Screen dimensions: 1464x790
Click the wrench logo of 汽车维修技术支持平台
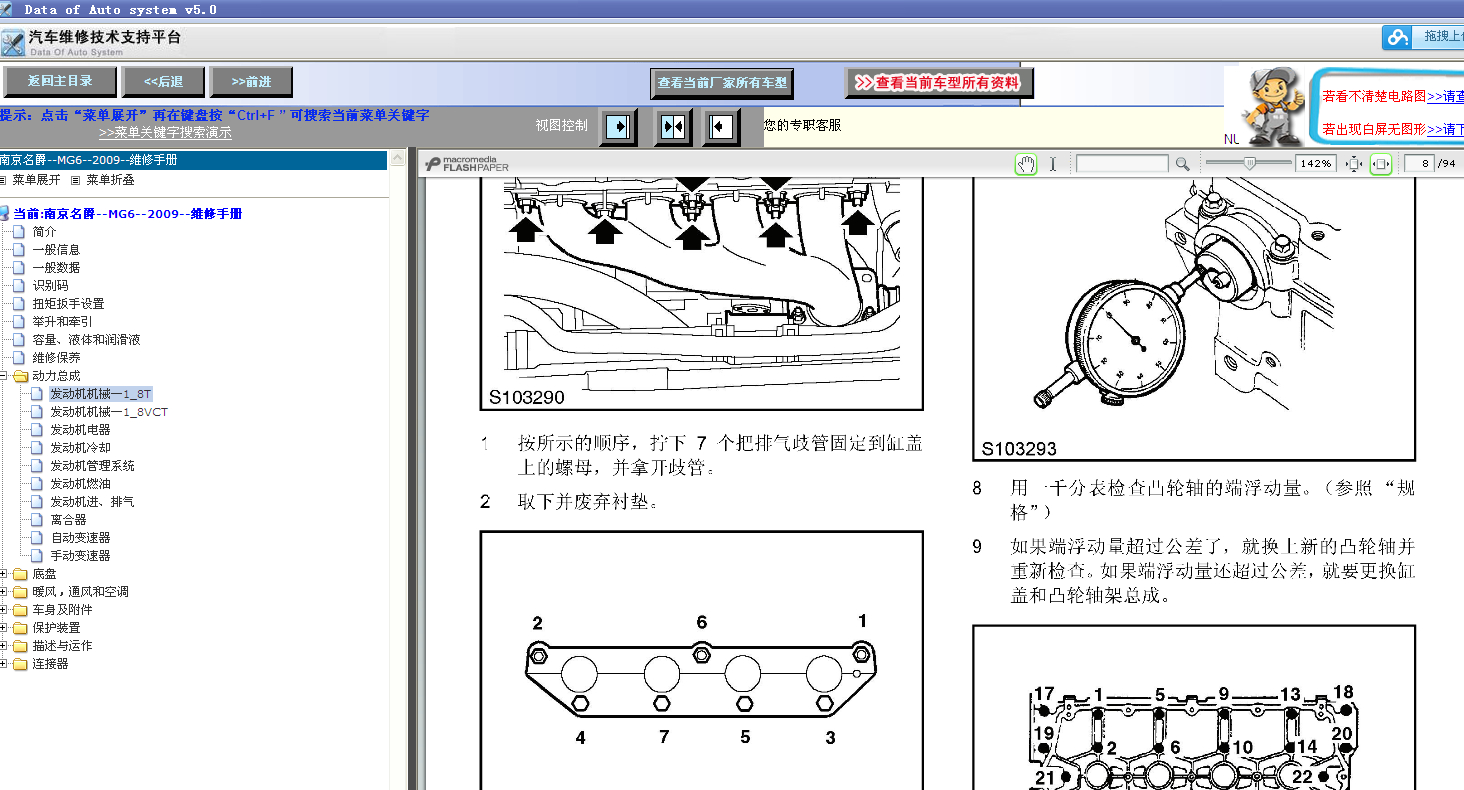point(13,43)
